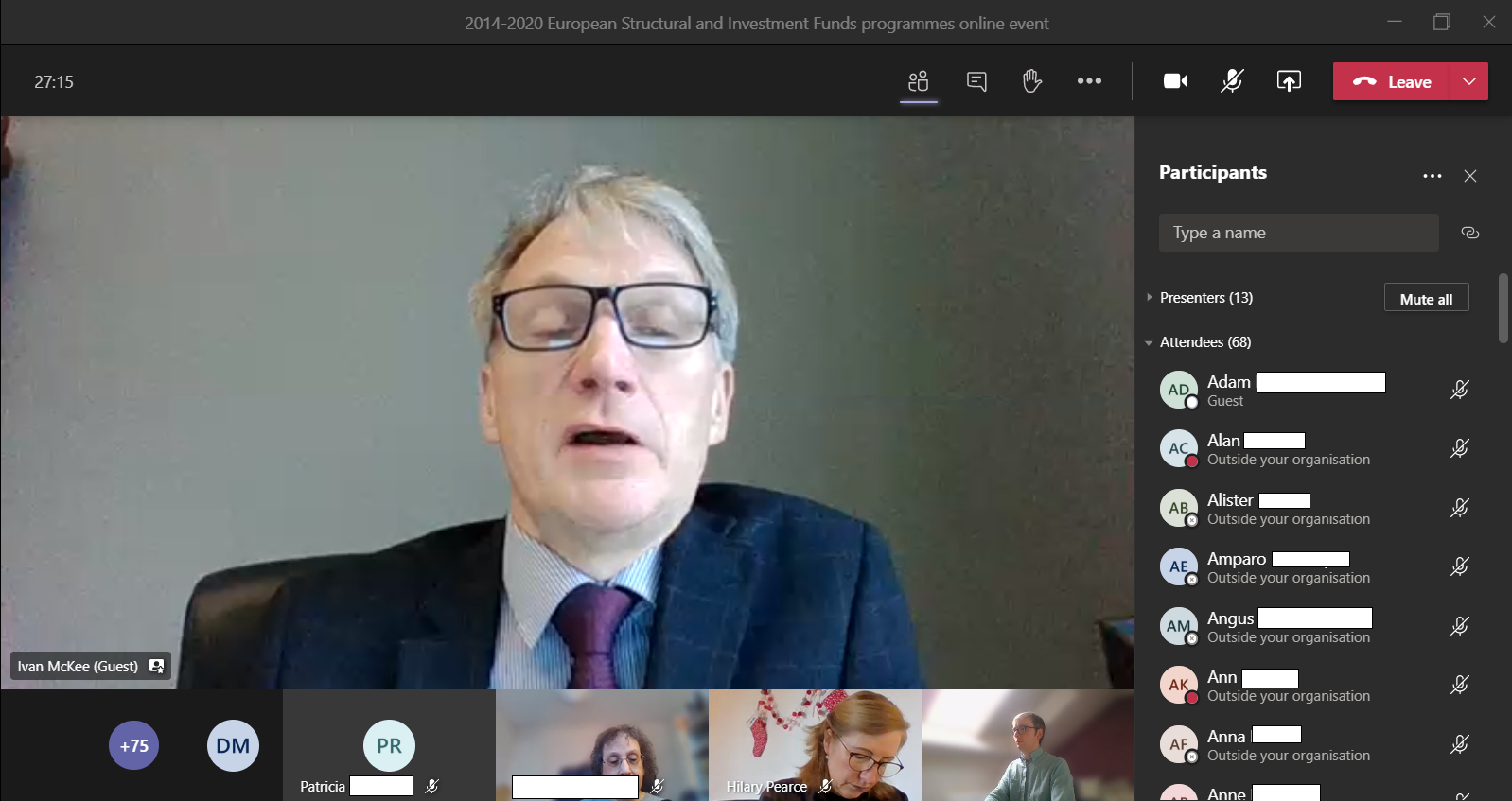This screenshot has height=801, width=1512.
Task: Toggle the camera on or off
Action: [1175, 81]
